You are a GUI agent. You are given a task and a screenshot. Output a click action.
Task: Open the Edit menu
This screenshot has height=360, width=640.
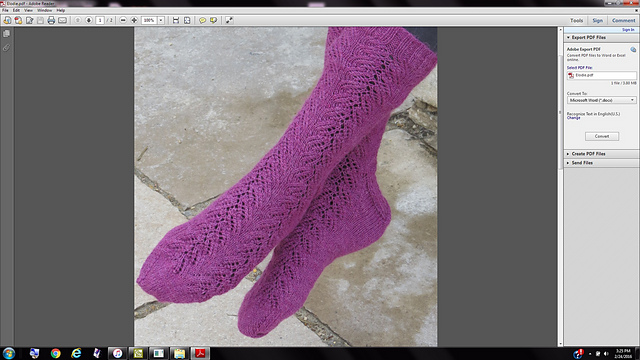[16, 10]
